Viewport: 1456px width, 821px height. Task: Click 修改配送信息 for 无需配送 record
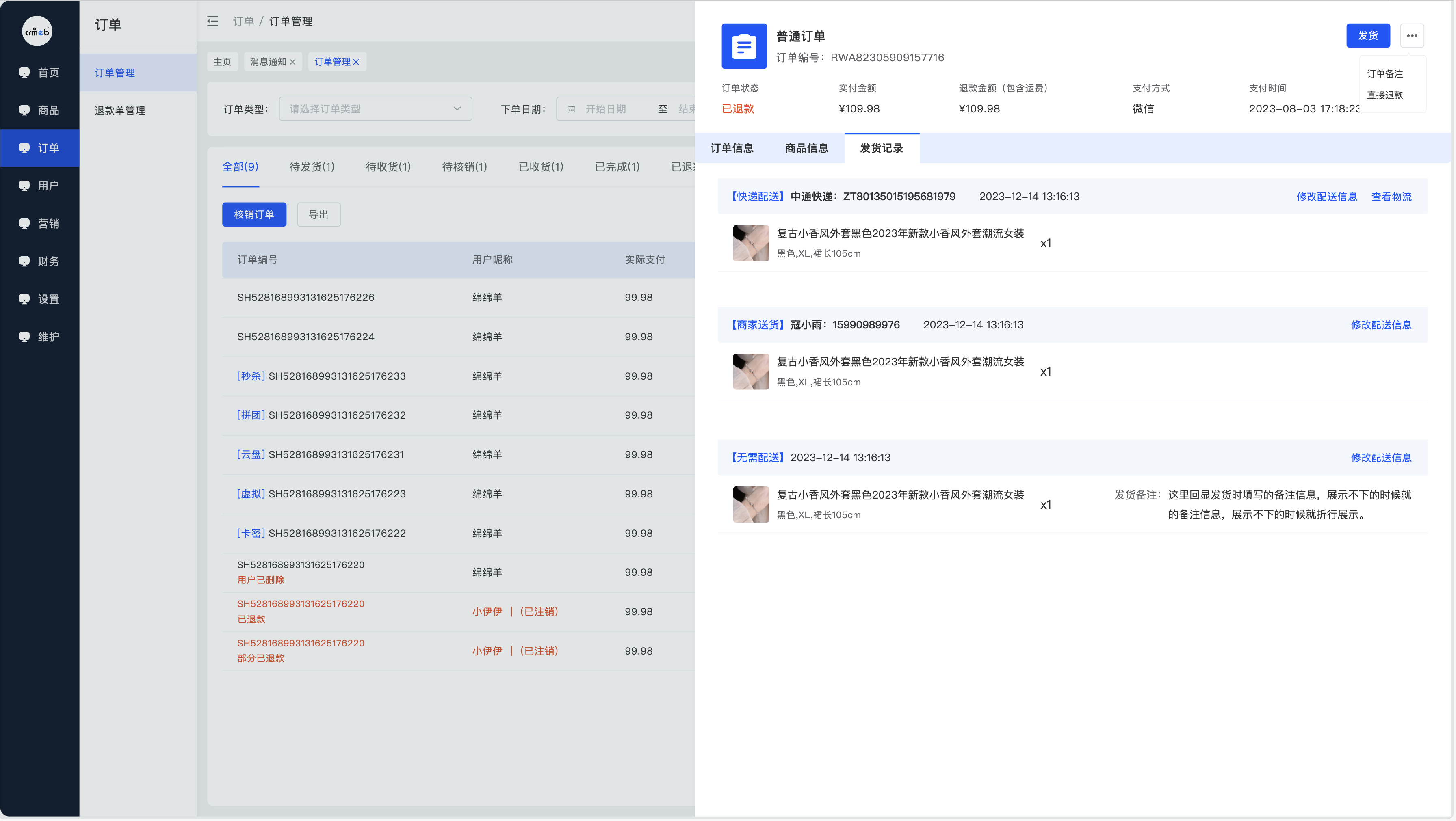pos(1381,458)
